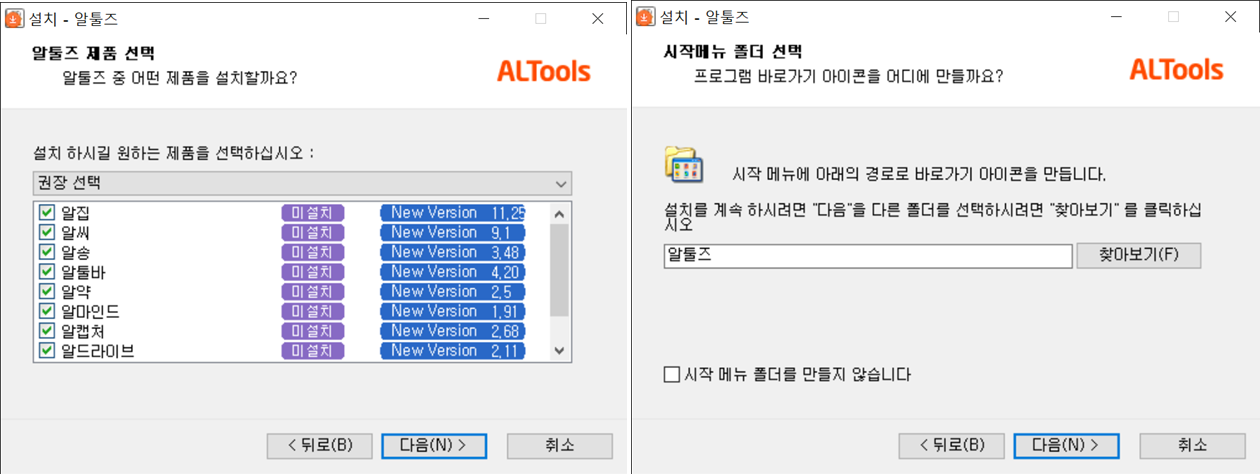Viewport: 1260px width, 474px height.
Task: Click the New Version 1.91 label
Action: (453, 311)
